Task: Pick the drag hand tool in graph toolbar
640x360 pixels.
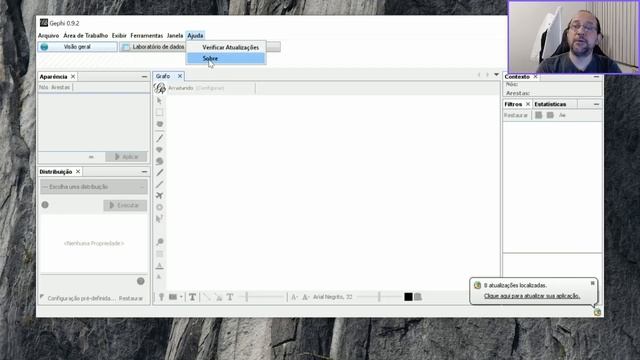Action: 160,124
